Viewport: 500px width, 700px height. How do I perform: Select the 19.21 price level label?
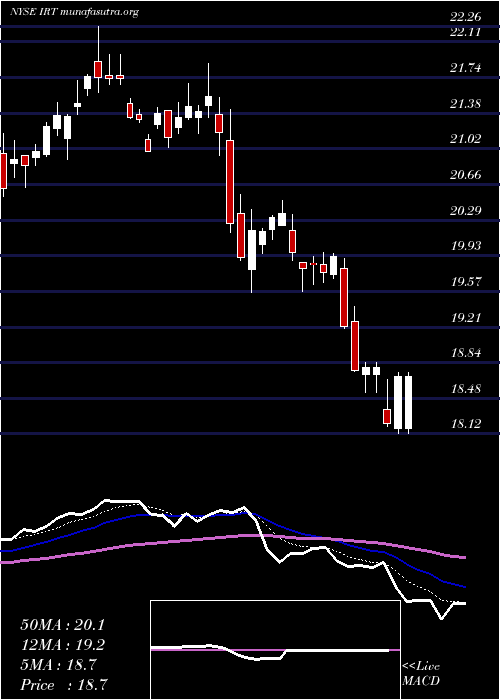click(x=465, y=317)
